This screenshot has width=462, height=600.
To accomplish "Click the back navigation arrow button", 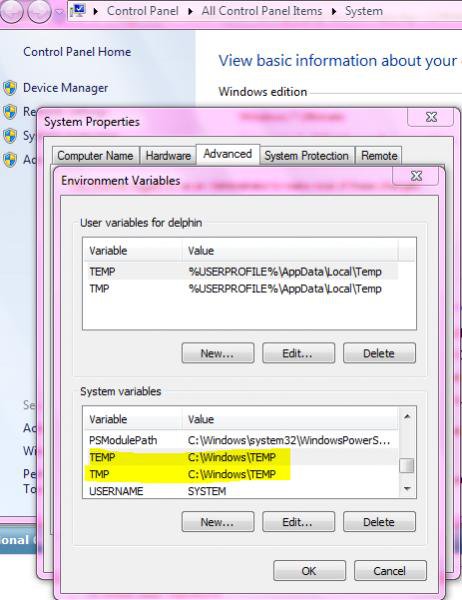I will (x=12, y=11).
